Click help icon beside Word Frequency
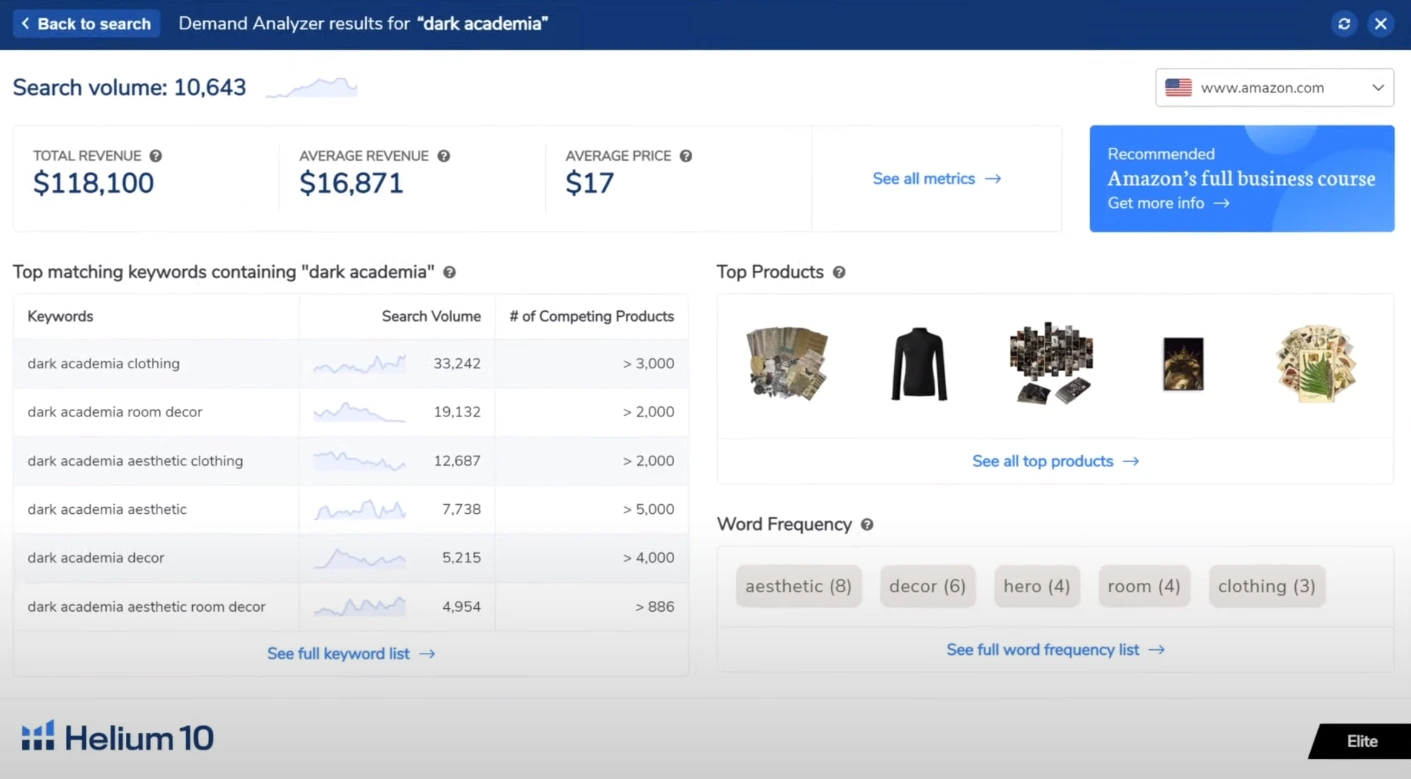 pyautogui.click(x=867, y=525)
